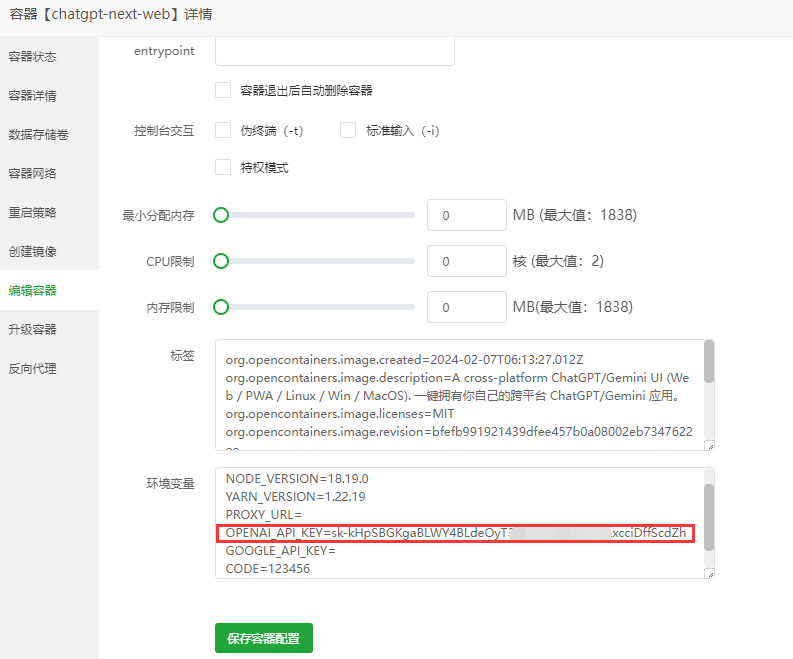Click the CPU限制 slider handle

click(221, 261)
